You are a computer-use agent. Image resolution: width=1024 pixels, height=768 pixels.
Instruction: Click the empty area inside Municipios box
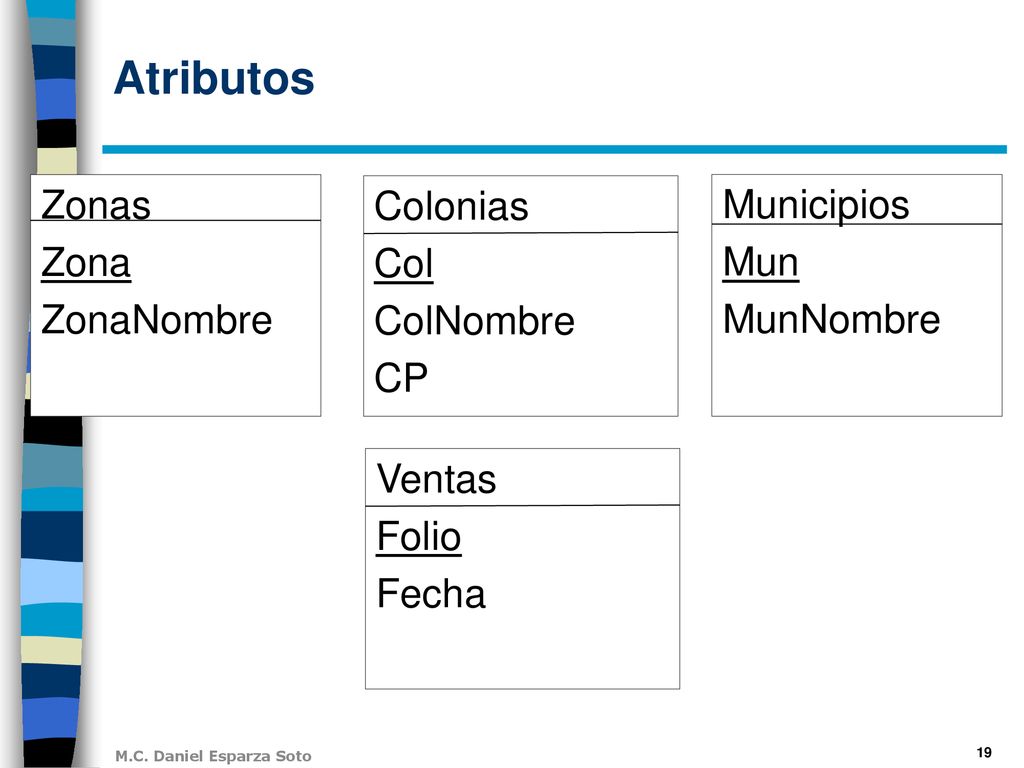(x=857, y=379)
